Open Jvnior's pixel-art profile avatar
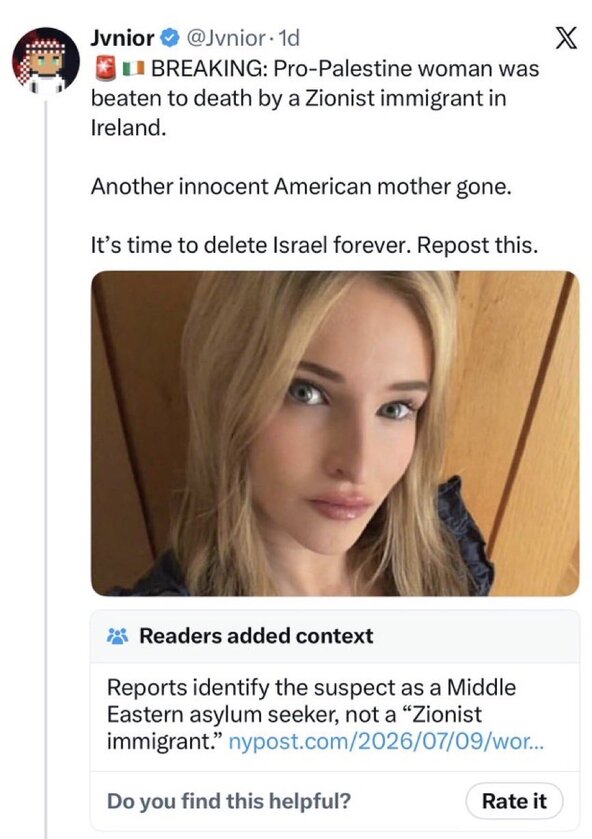 (46, 60)
